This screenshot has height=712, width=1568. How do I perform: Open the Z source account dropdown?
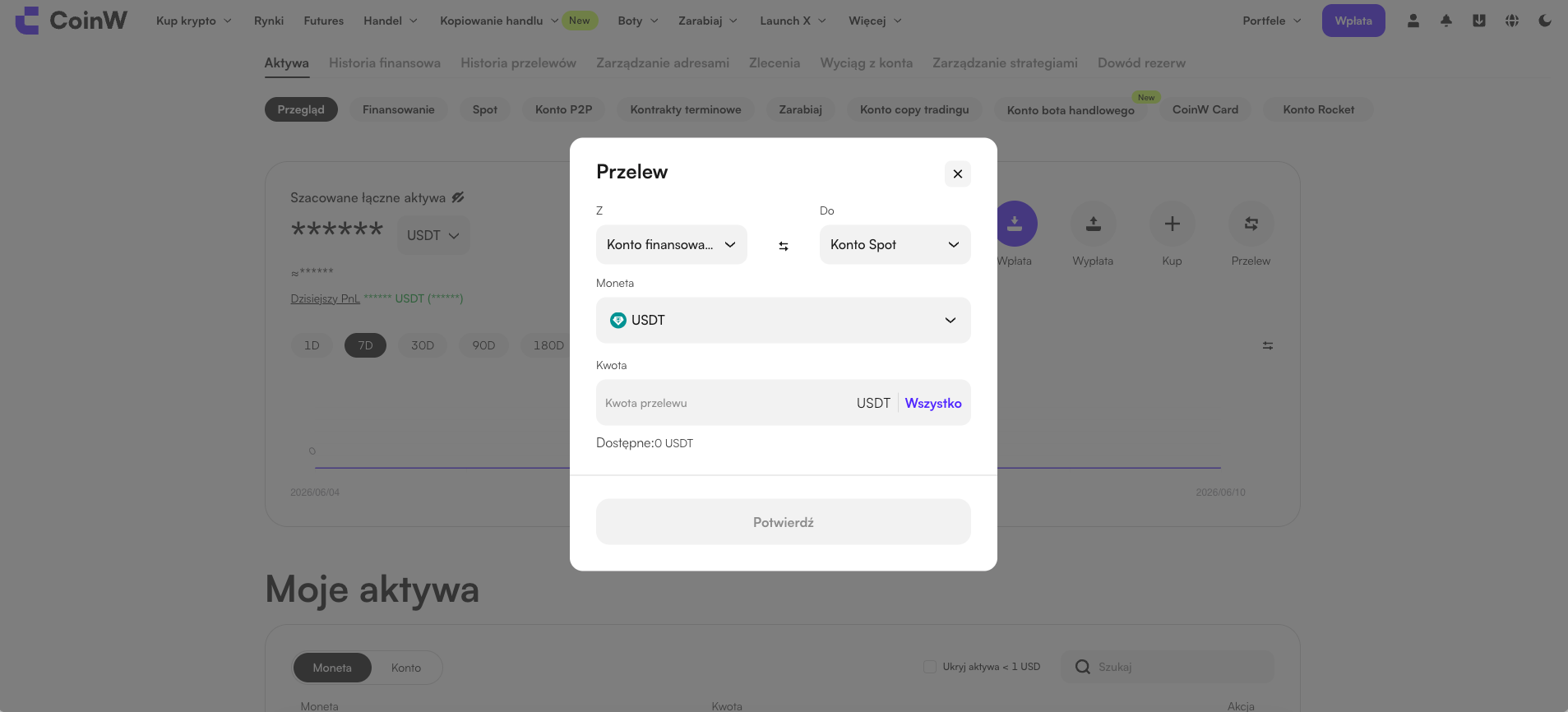672,244
